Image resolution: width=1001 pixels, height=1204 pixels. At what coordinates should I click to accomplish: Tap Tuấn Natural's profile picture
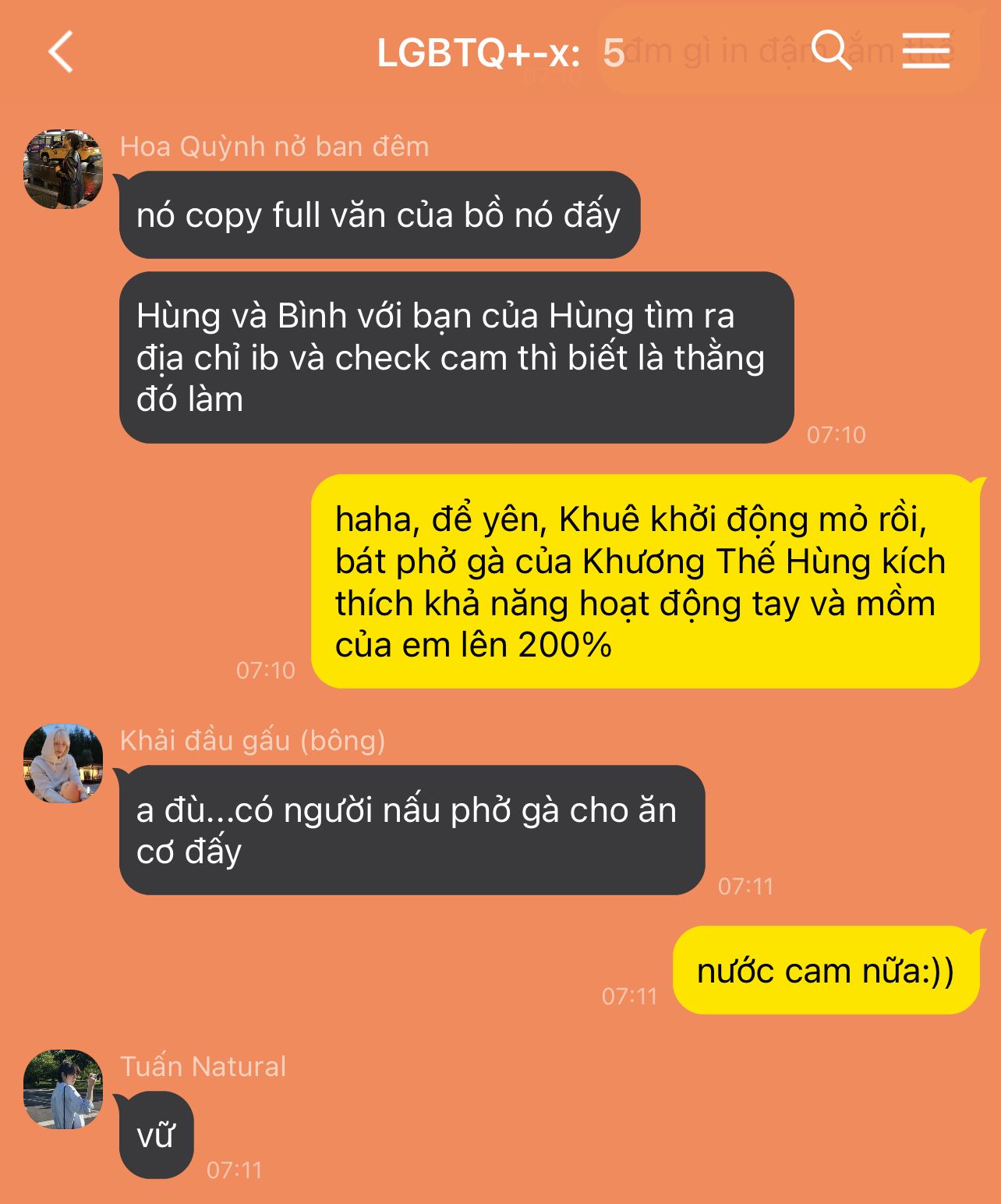point(63,1089)
